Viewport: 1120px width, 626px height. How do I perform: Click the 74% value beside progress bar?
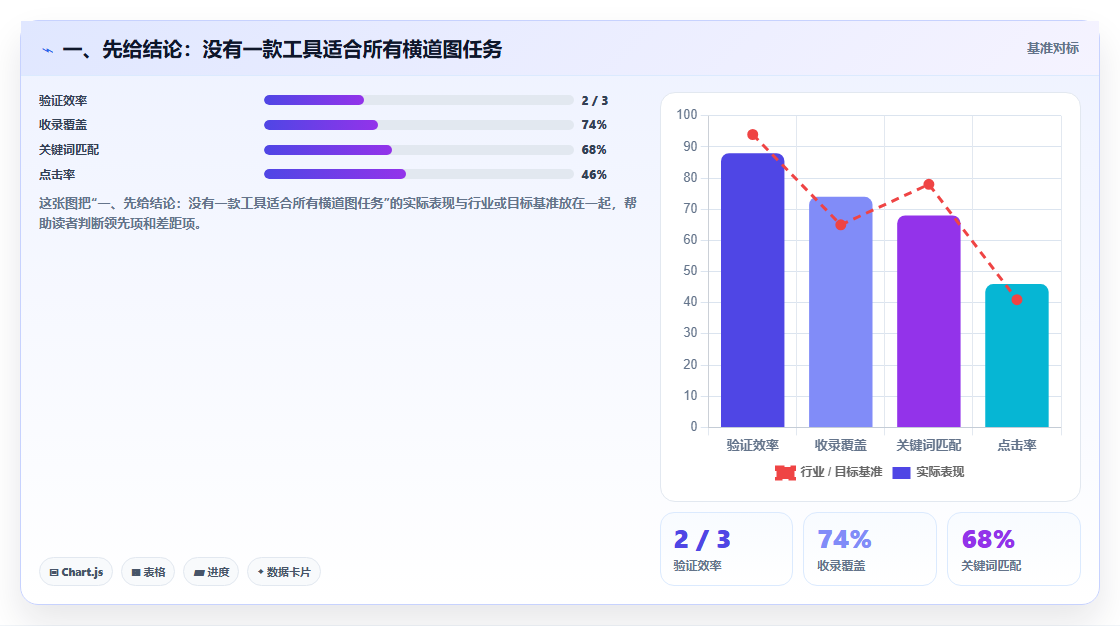(594, 125)
